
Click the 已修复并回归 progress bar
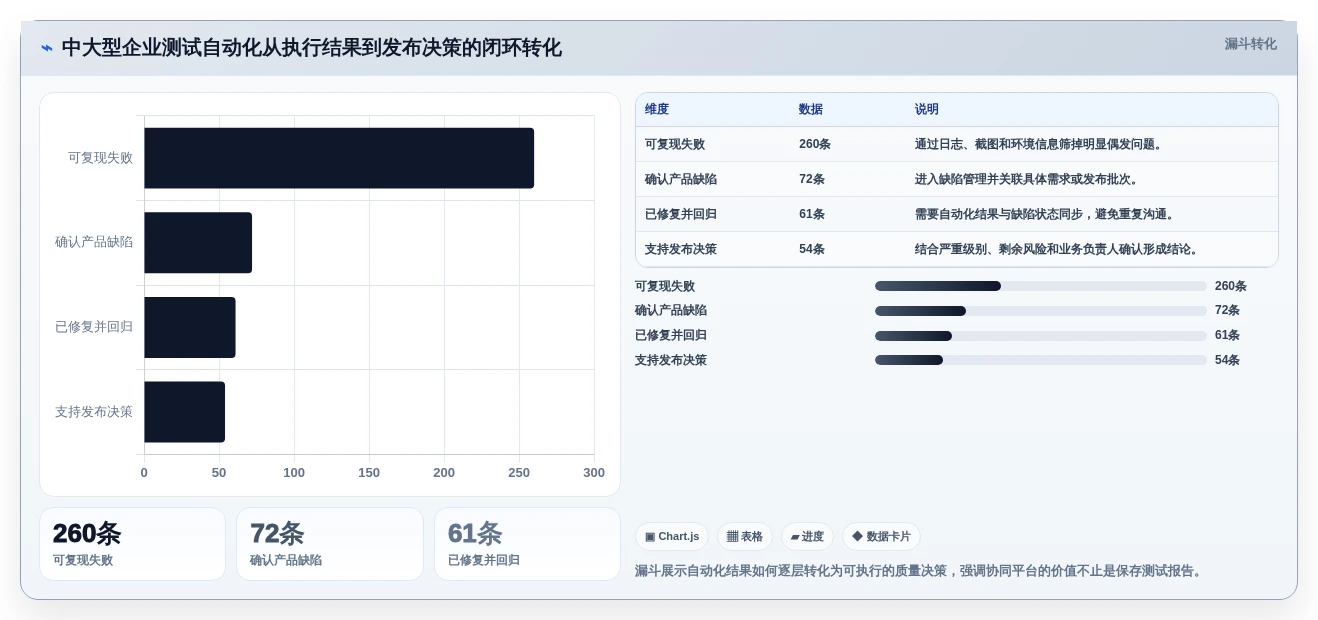click(x=1041, y=336)
